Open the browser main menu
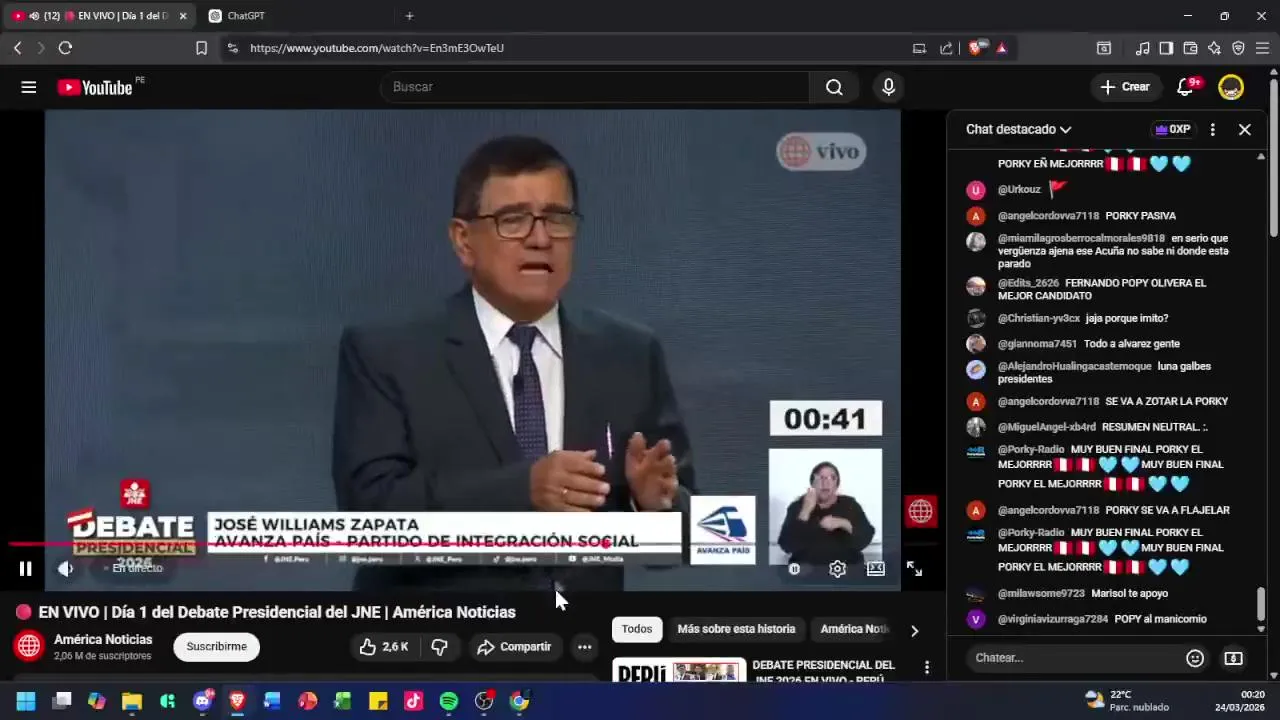This screenshot has width=1280, height=720. coord(1262,48)
